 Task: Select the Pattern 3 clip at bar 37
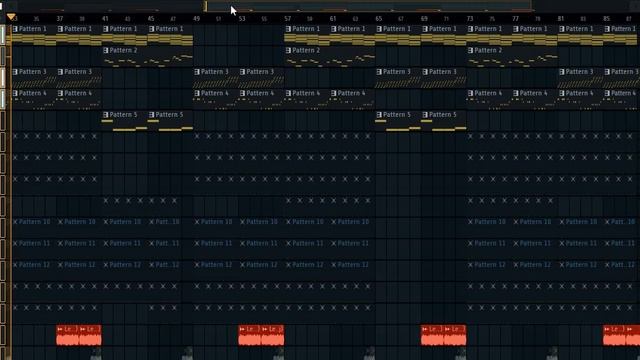(x=79, y=78)
